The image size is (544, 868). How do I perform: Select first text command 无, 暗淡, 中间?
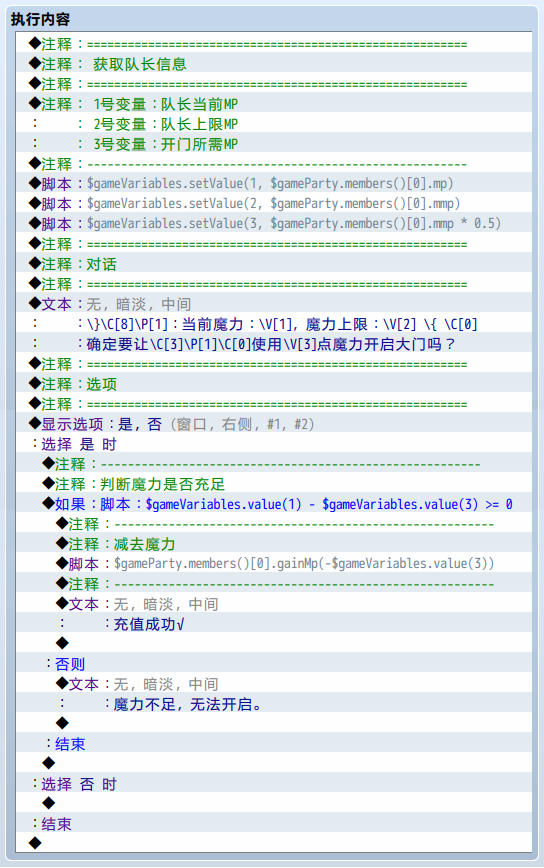click(x=274, y=304)
